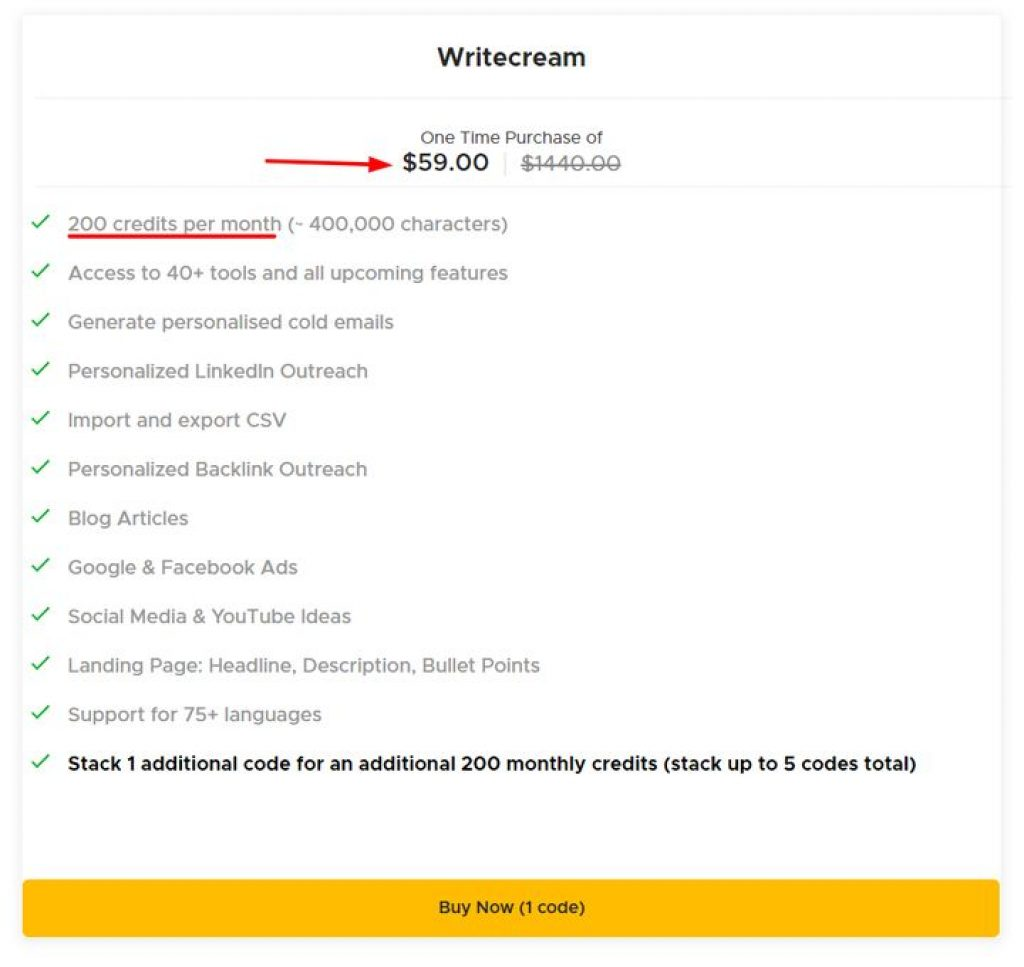
Task: Click the Personalized Backlink Outreach feature text
Action: click(x=217, y=469)
